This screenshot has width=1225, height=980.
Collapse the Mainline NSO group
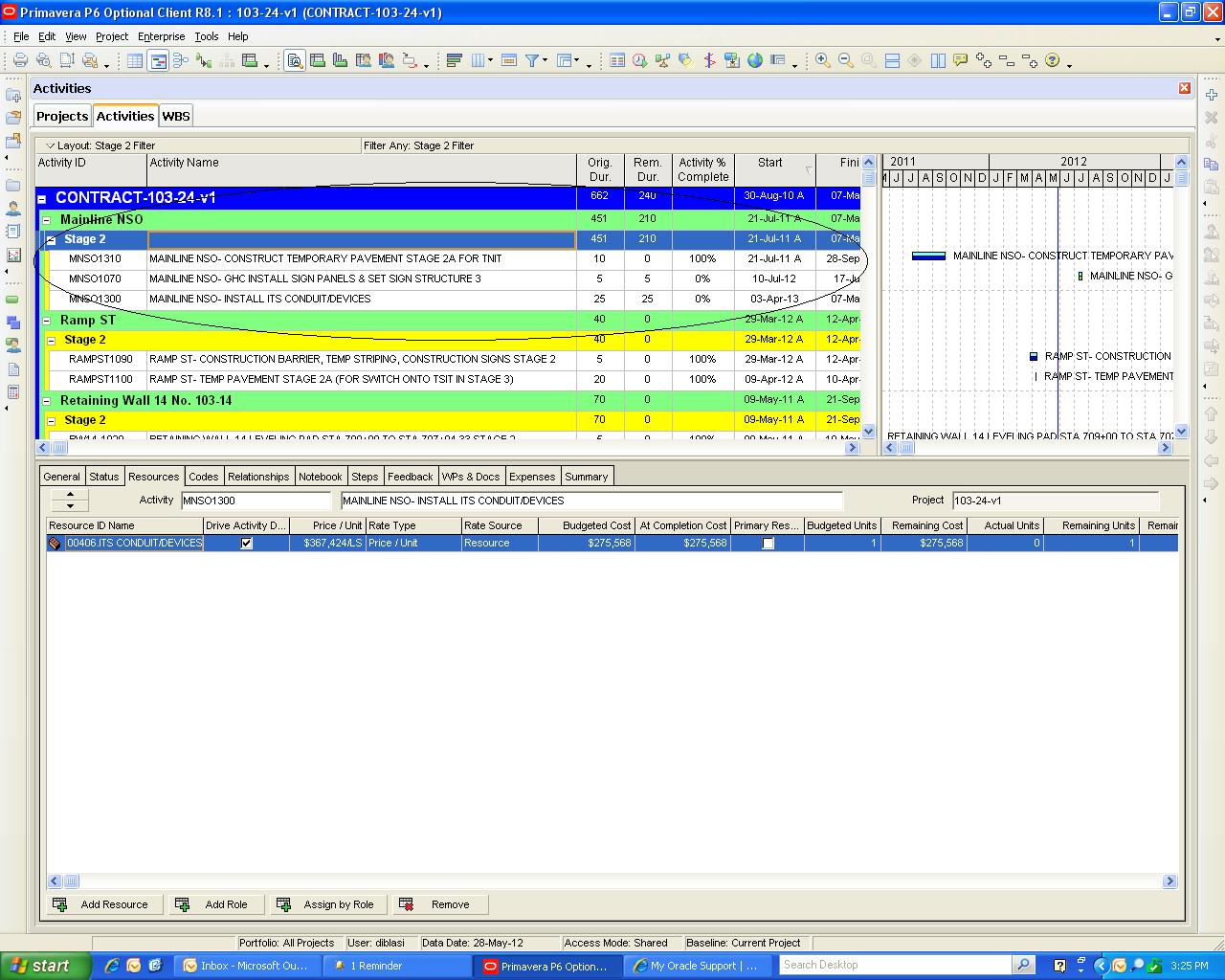(46, 220)
